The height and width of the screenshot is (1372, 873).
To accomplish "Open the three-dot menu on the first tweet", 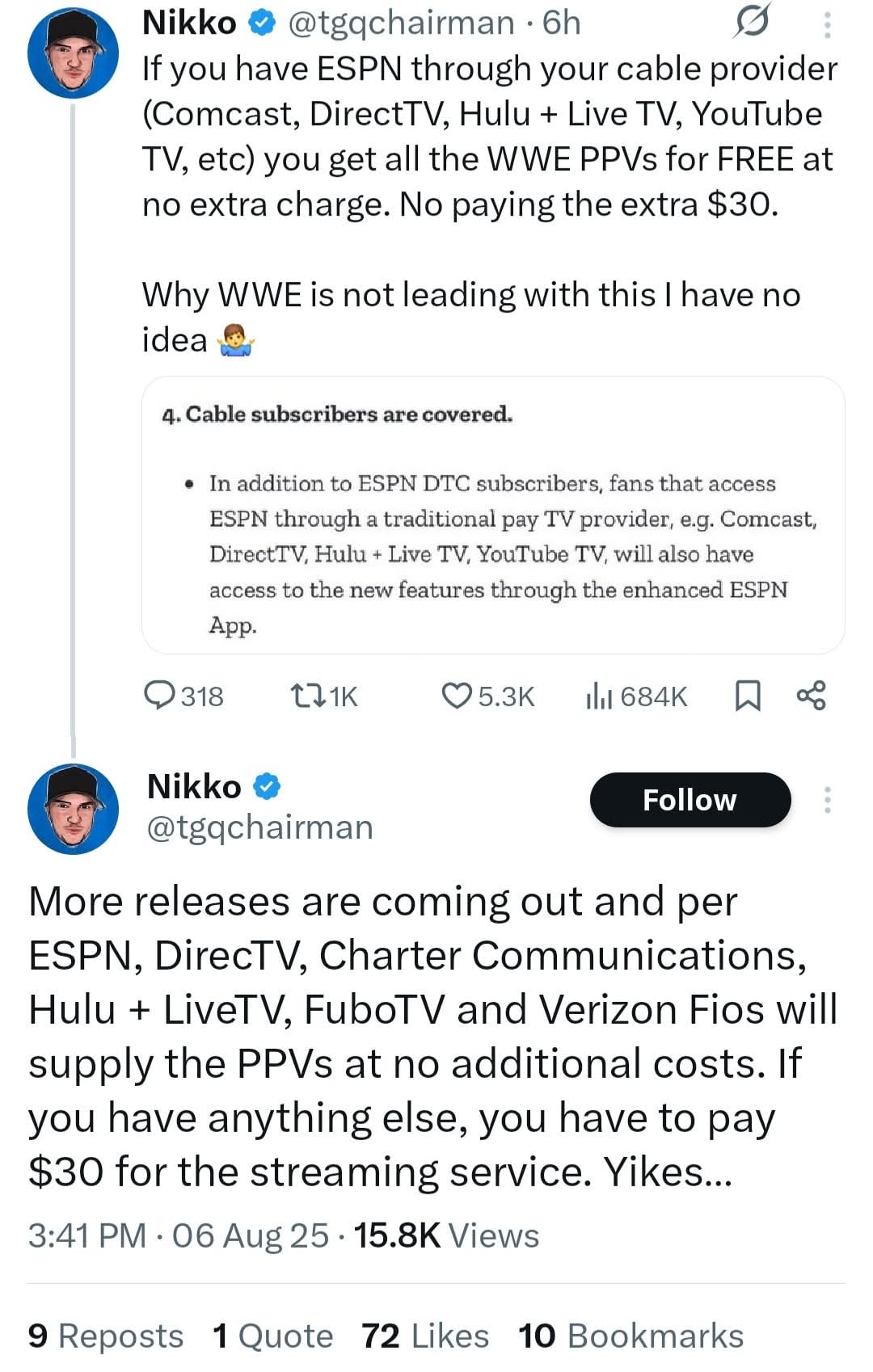I will (x=827, y=24).
